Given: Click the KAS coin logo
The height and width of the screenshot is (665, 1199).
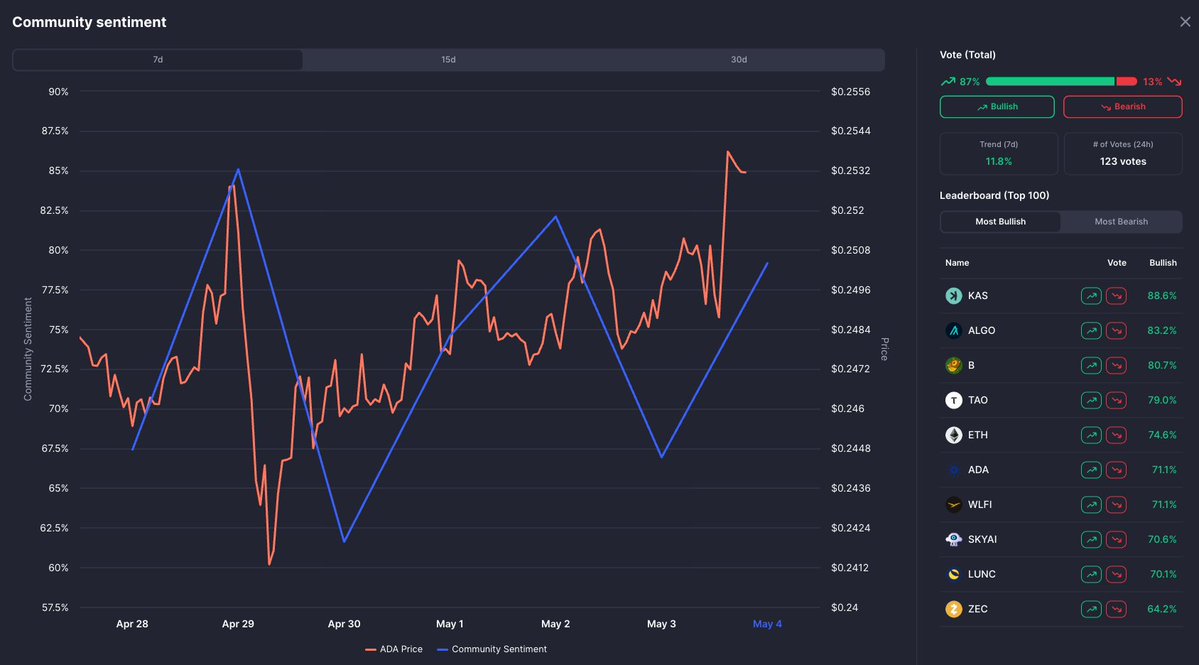Looking at the screenshot, I should tap(954, 296).
